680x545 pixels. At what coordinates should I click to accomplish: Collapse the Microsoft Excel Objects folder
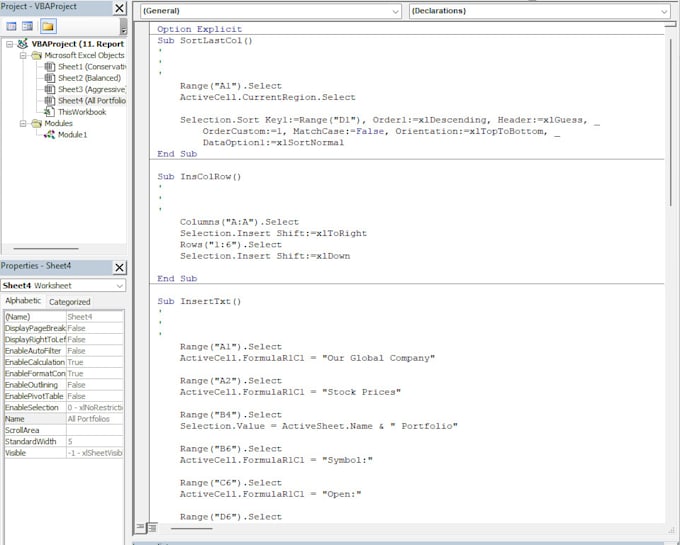(x=23, y=55)
